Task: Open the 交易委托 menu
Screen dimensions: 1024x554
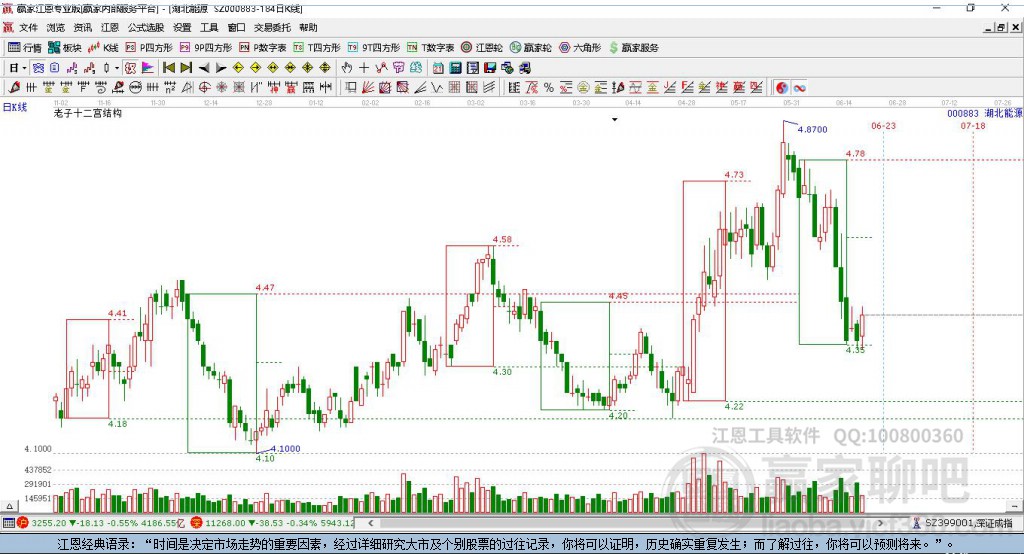Action: (272, 27)
